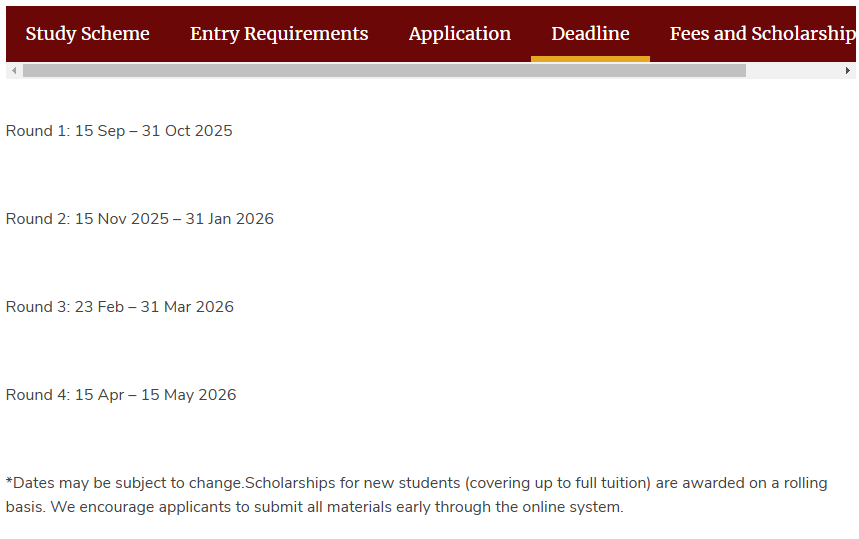Click '15 May 2026' in Round 4
The width and height of the screenshot is (859, 539).
188,395
